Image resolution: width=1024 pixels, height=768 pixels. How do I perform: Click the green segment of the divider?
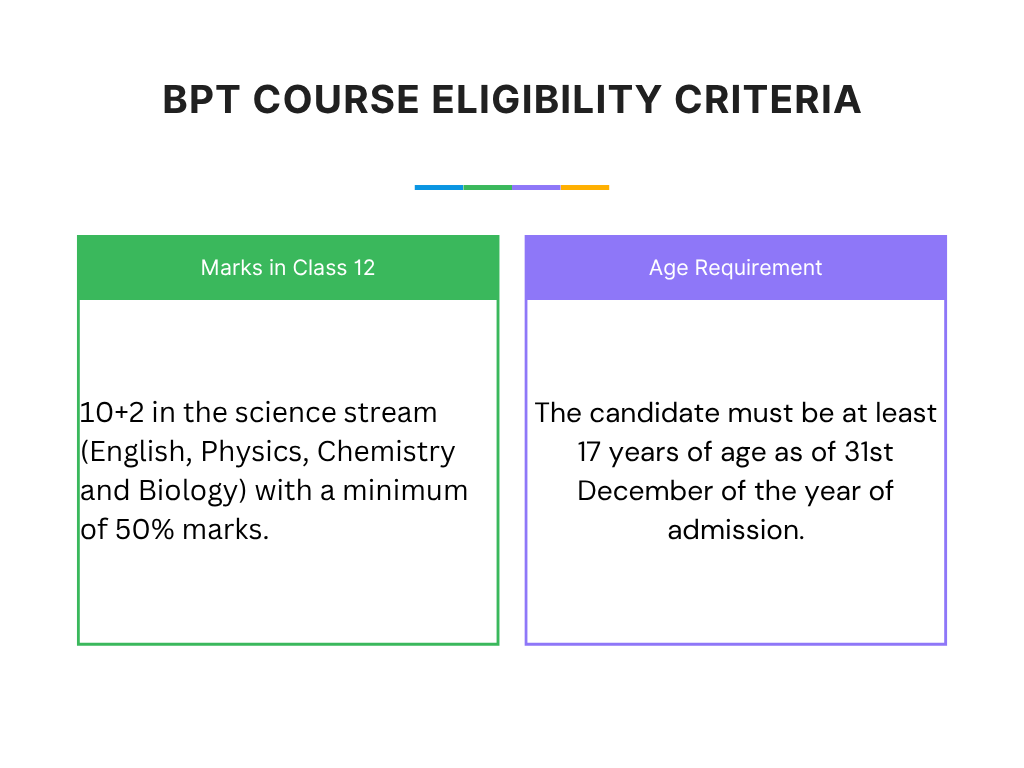[x=488, y=187]
